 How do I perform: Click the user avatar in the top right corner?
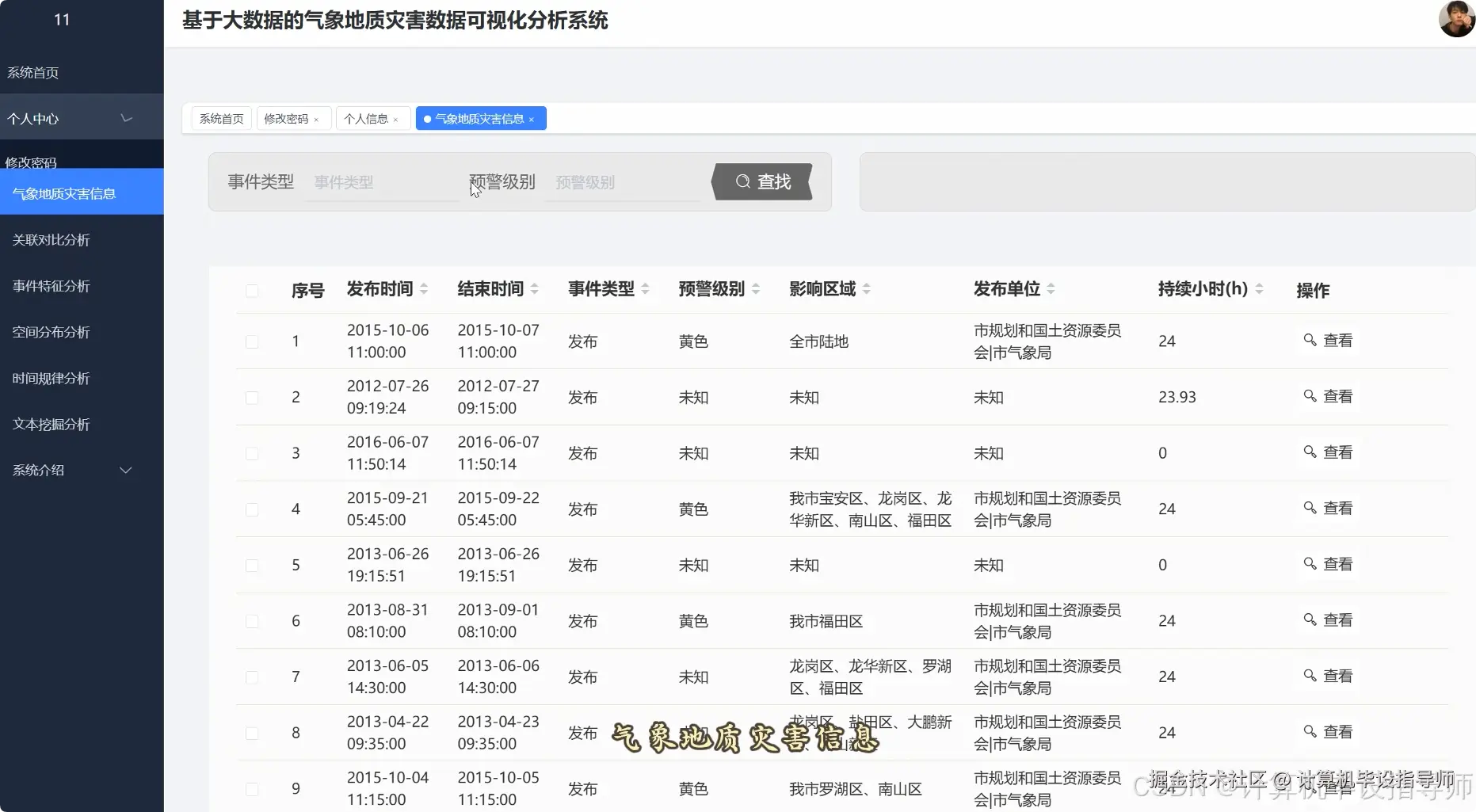point(1457,19)
